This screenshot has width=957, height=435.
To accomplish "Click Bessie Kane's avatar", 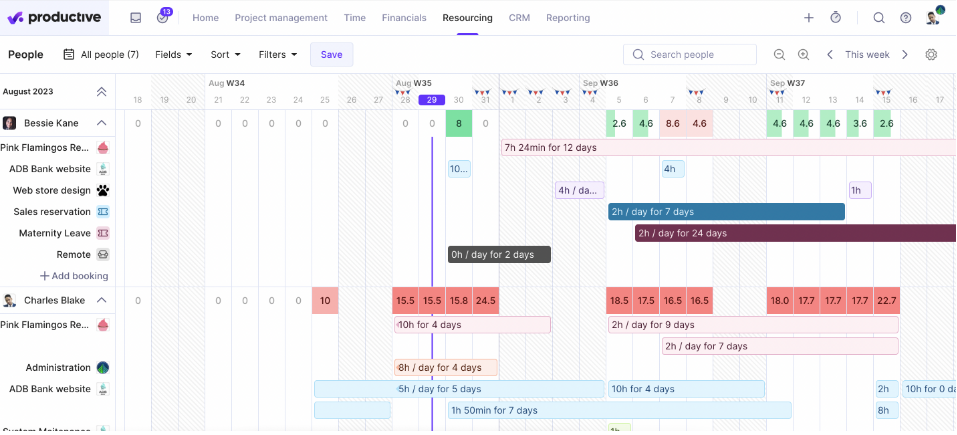I will pos(9,123).
